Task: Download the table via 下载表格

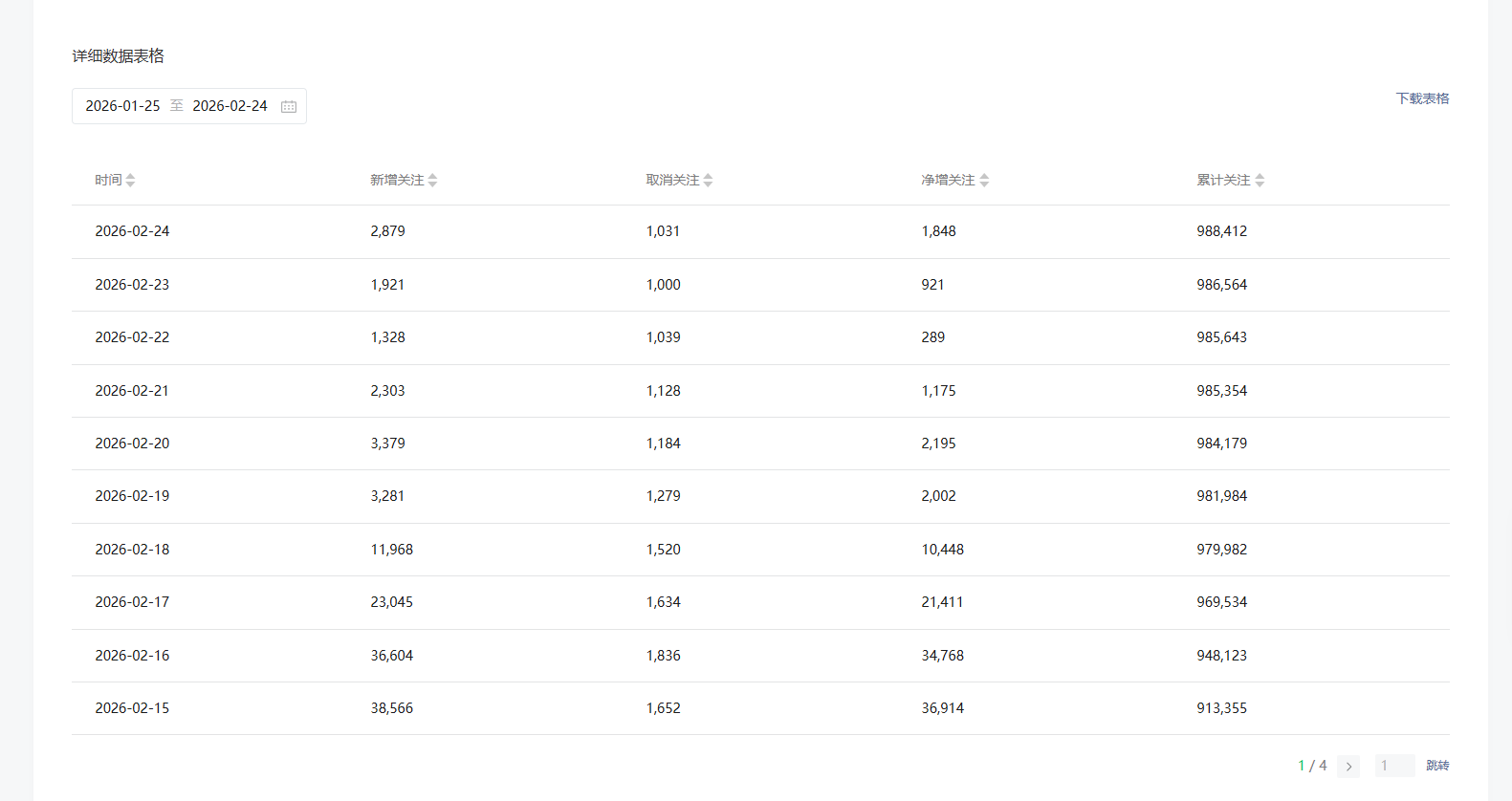Action: point(1422,98)
